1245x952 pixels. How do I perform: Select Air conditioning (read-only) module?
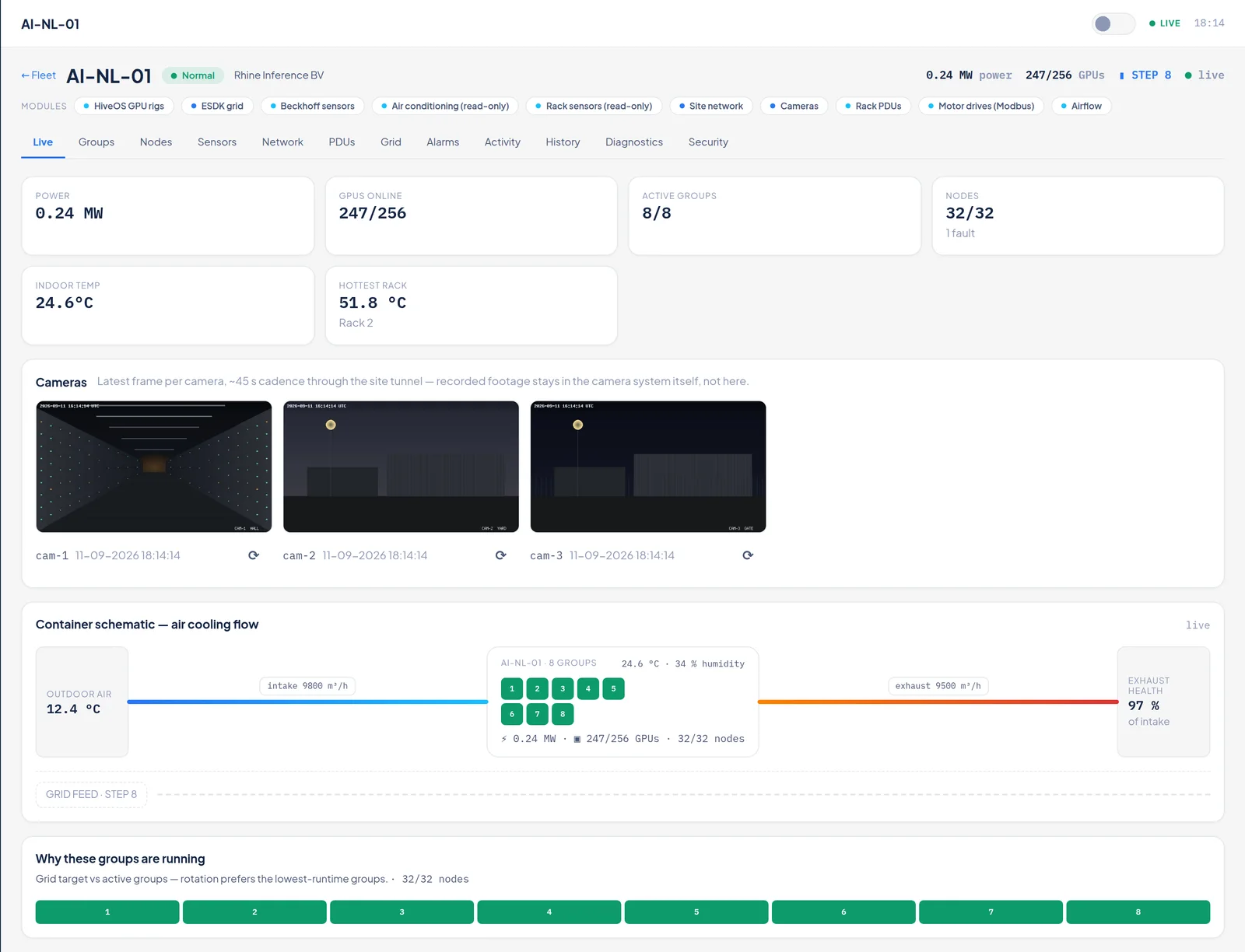(445, 106)
